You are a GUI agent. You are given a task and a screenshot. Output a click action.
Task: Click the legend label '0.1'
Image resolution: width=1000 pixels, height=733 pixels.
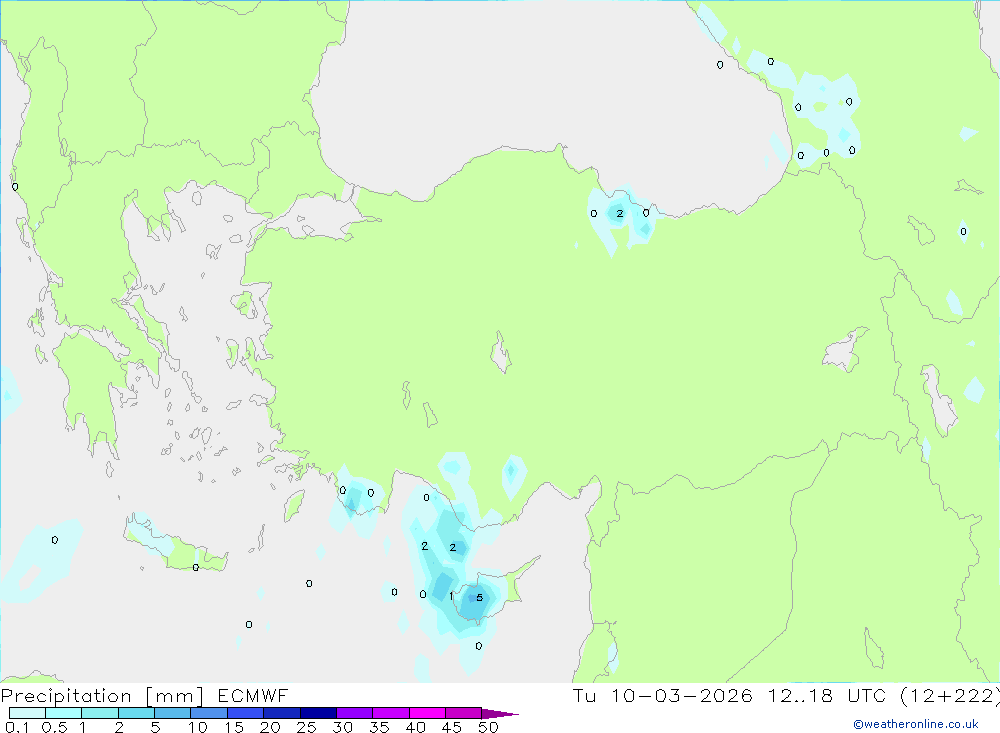coord(17,727)
